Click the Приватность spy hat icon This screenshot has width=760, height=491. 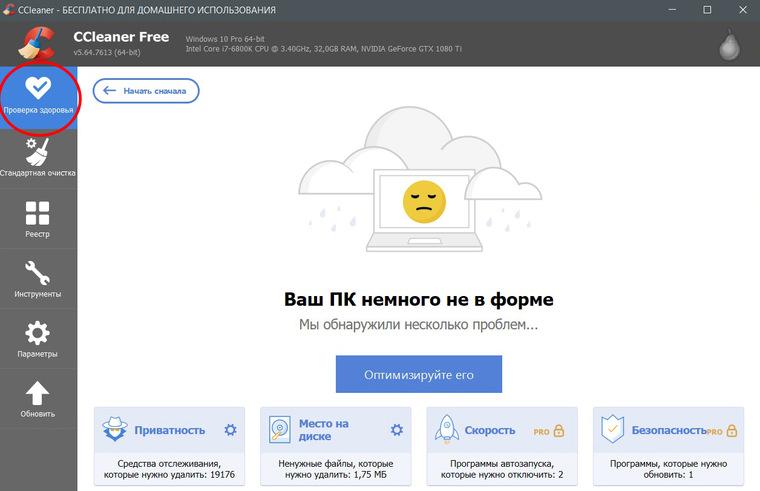point(115,429)
